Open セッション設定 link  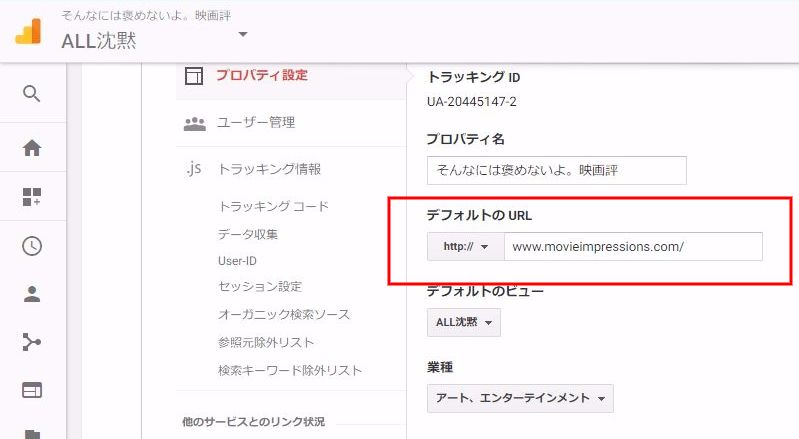click(x=260, y=287)
